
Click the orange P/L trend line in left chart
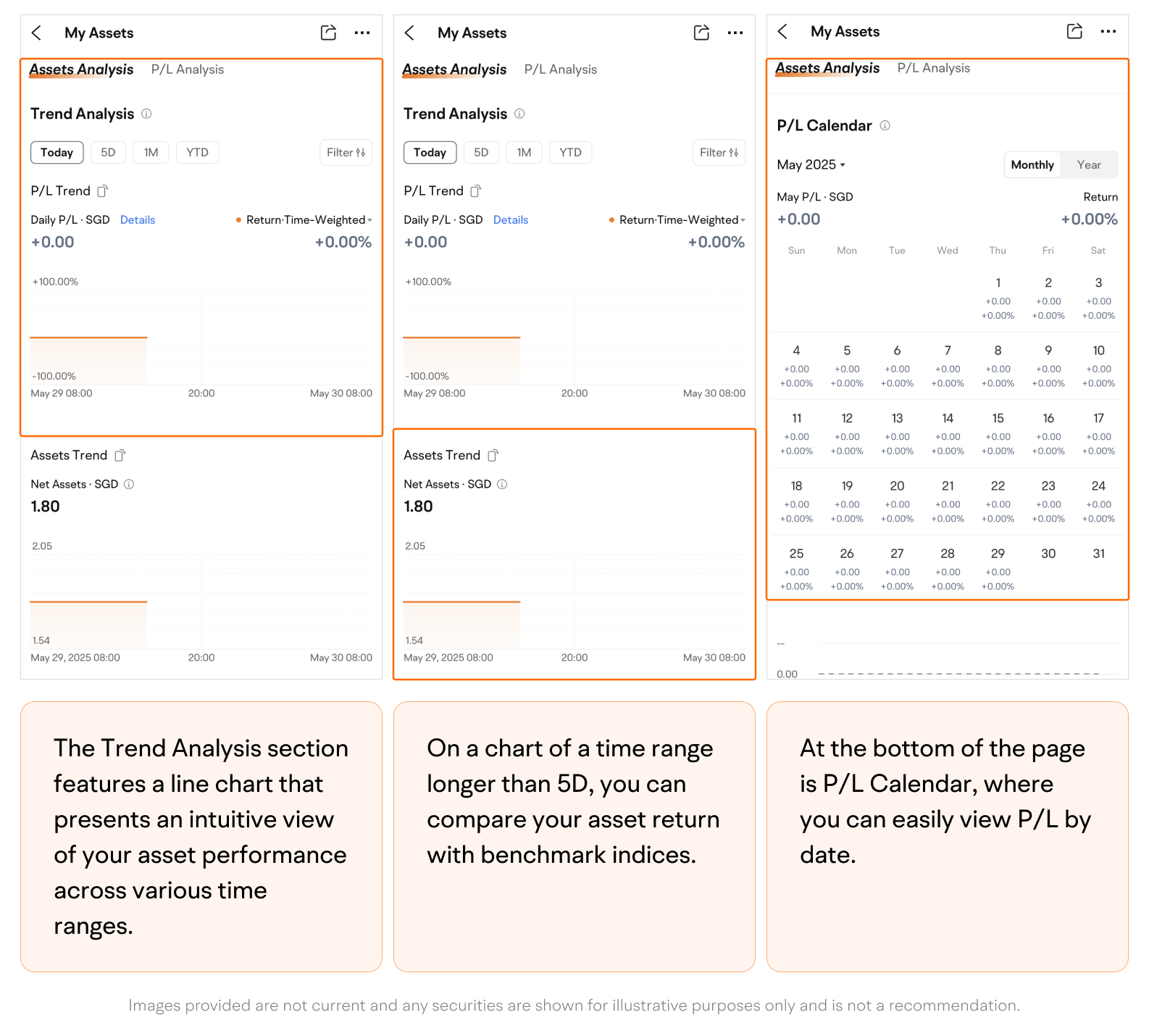point(88,338)
